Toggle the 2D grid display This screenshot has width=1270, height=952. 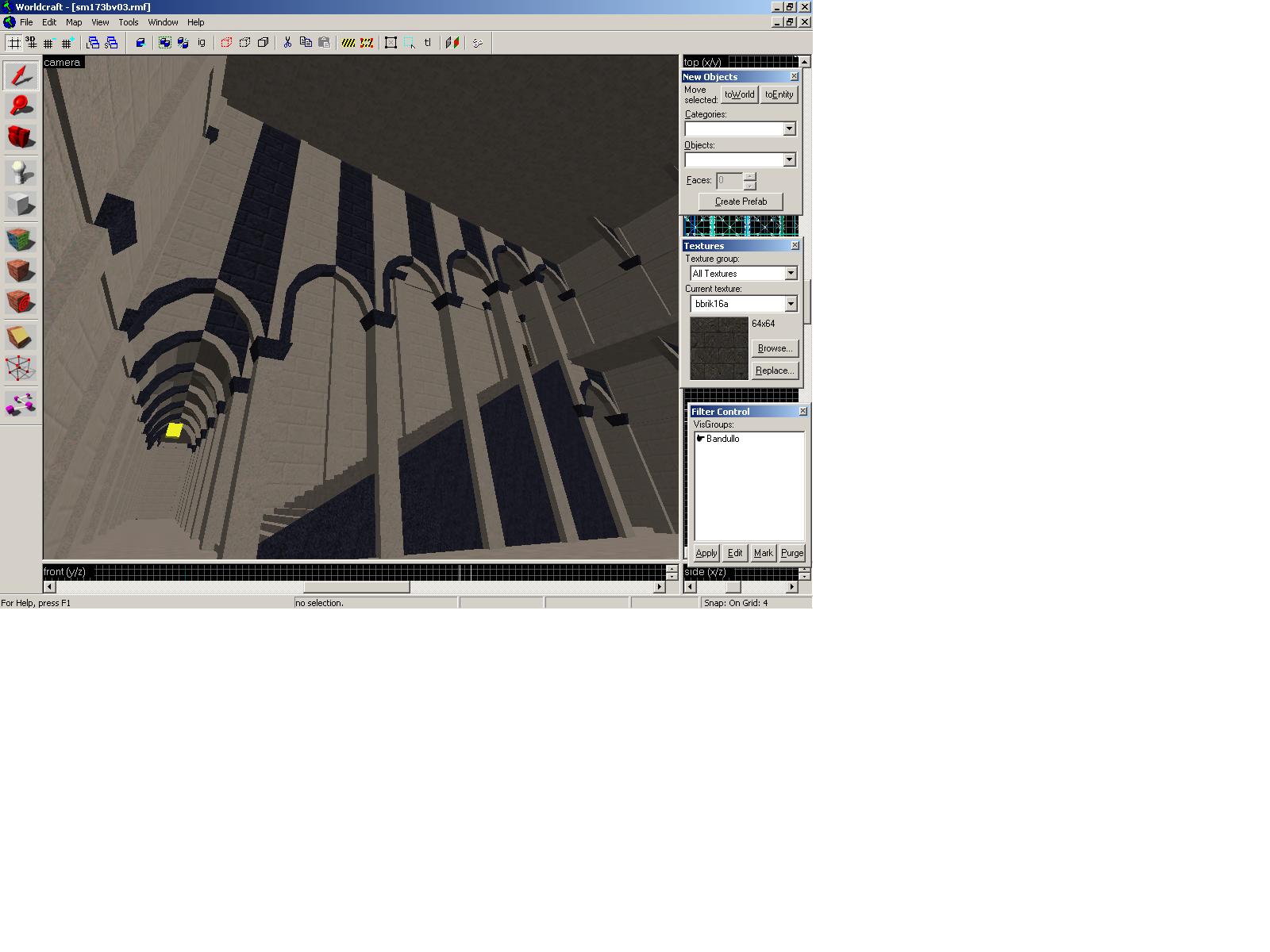pos(14,43)
